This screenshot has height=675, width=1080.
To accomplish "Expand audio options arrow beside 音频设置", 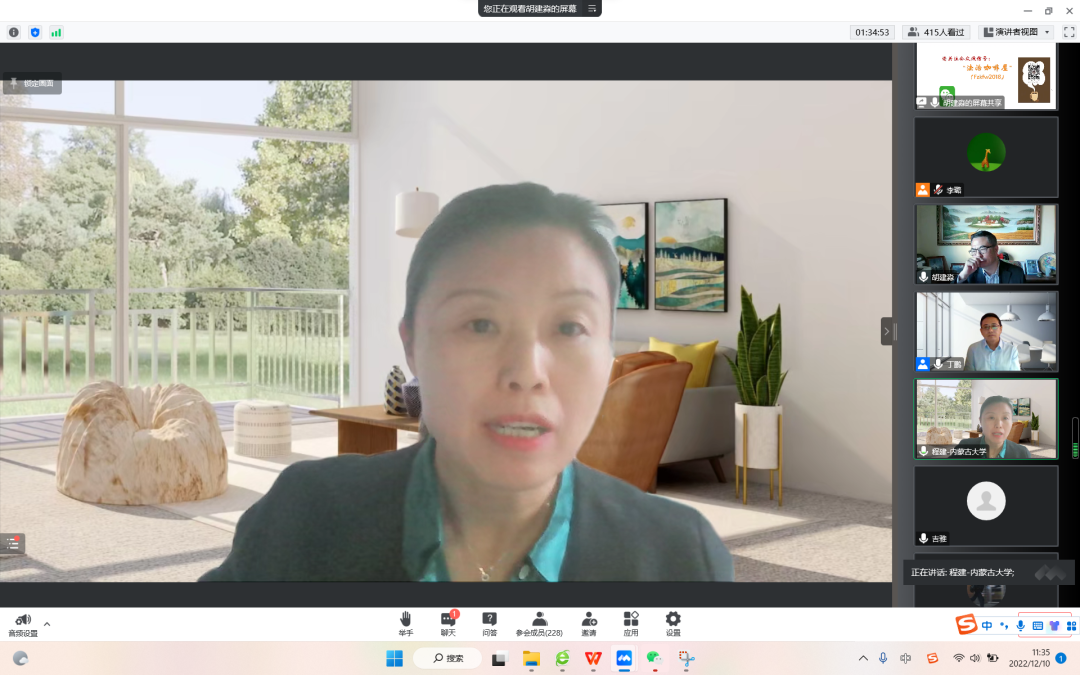I will click(47, 624).
